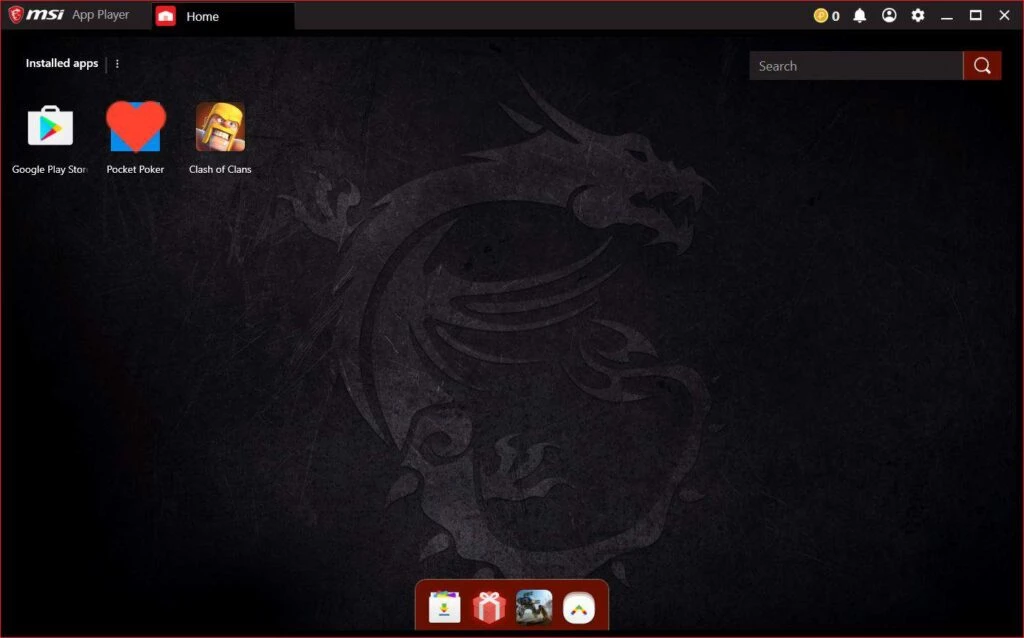Launch Pocket Poker from installed apps
Image resolution: width=1024 pixels, height=638 pixels.
[135, 127]
